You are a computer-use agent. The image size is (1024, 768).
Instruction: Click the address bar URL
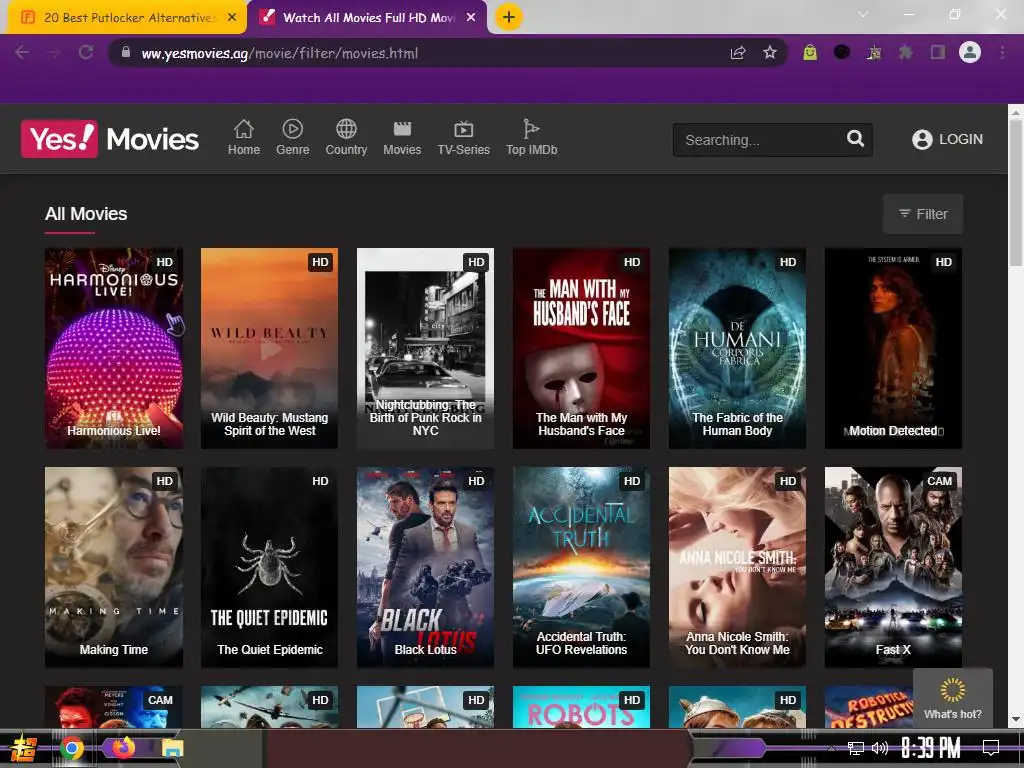tap(280, 54)
